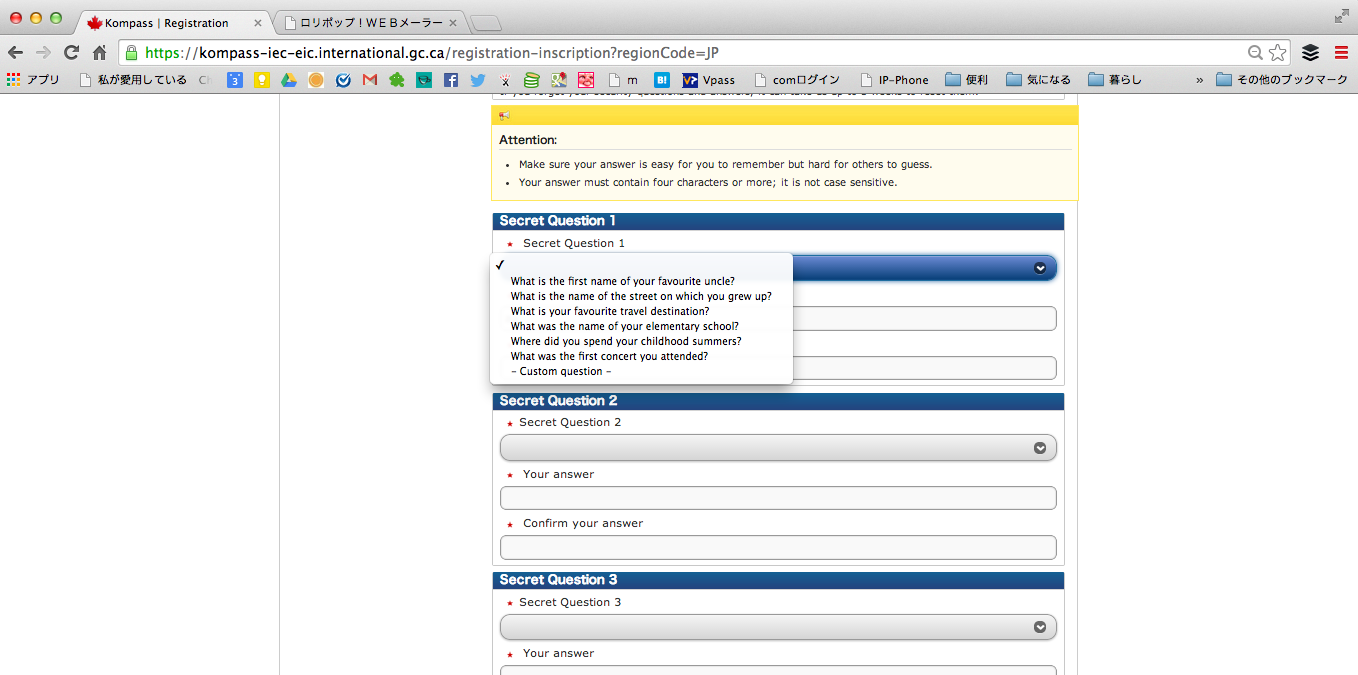The image size is (1358, 675).
Task: Select 'What is your favourite travel destination?' option
Action: (x=609, y=311)
